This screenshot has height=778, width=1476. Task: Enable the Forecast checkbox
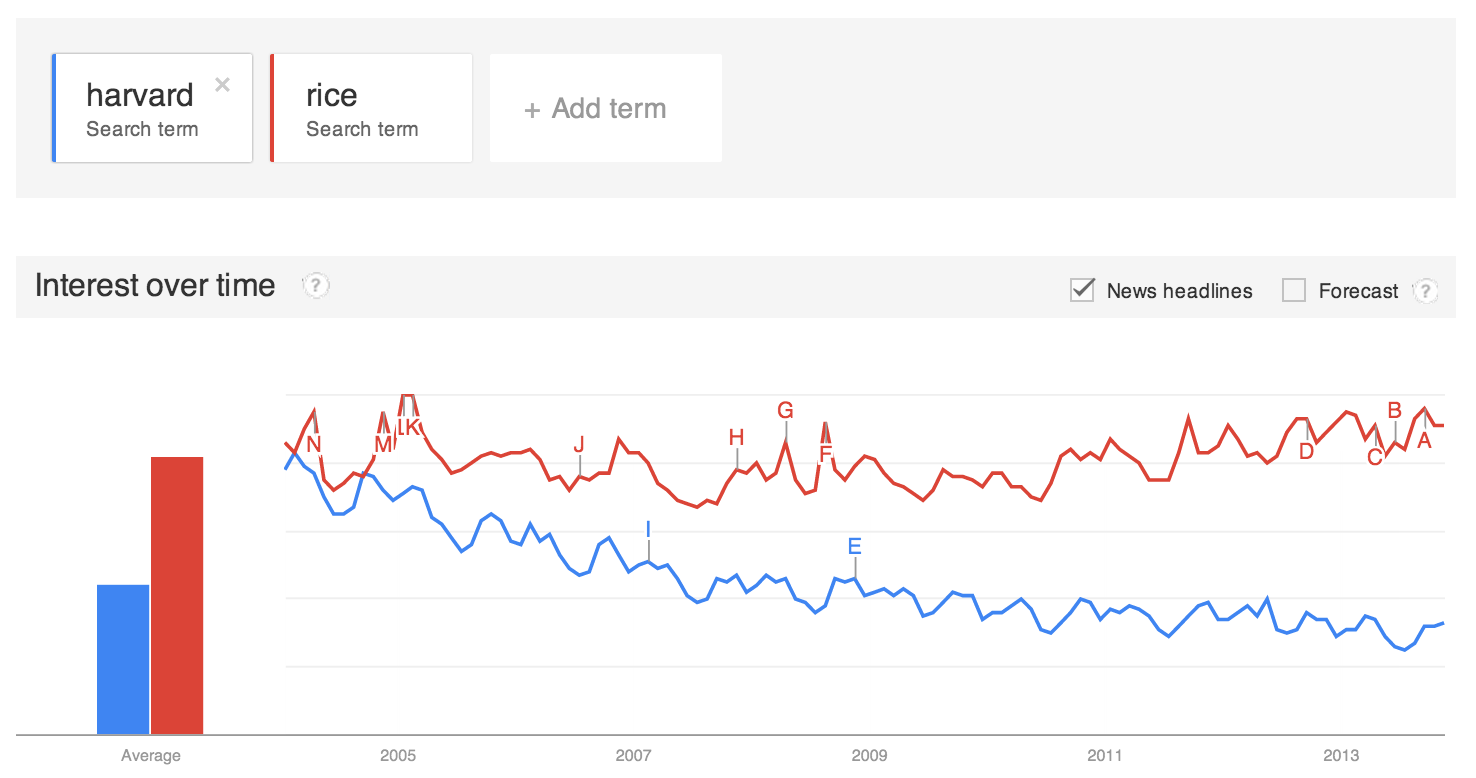(x=1294, y=291)
